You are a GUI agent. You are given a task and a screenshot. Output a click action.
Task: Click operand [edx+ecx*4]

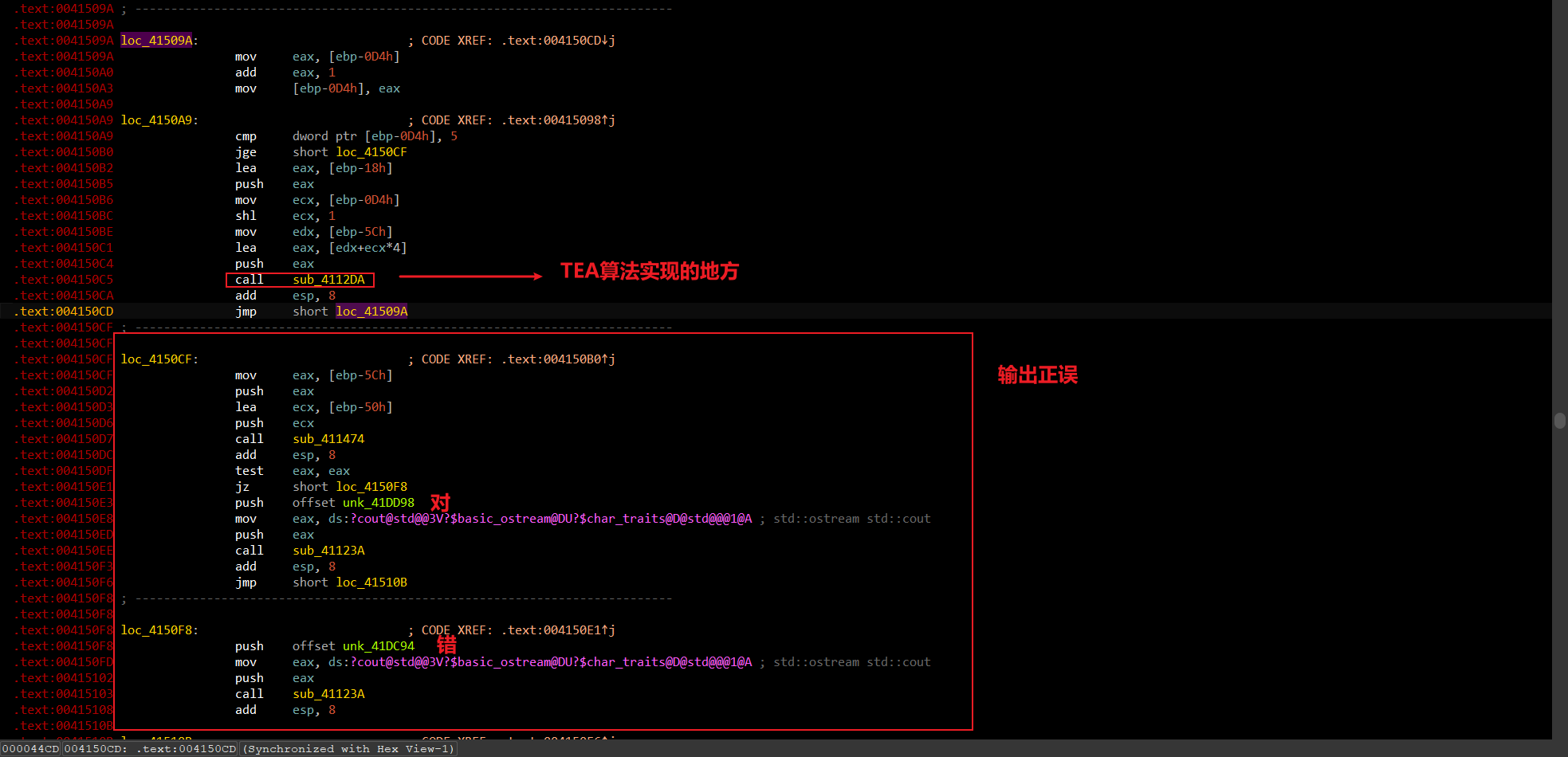(367, 248)
